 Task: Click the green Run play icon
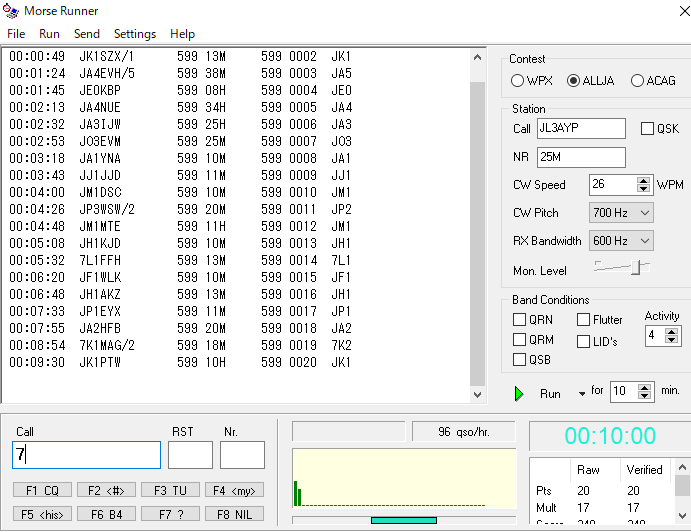pos(519,393)
